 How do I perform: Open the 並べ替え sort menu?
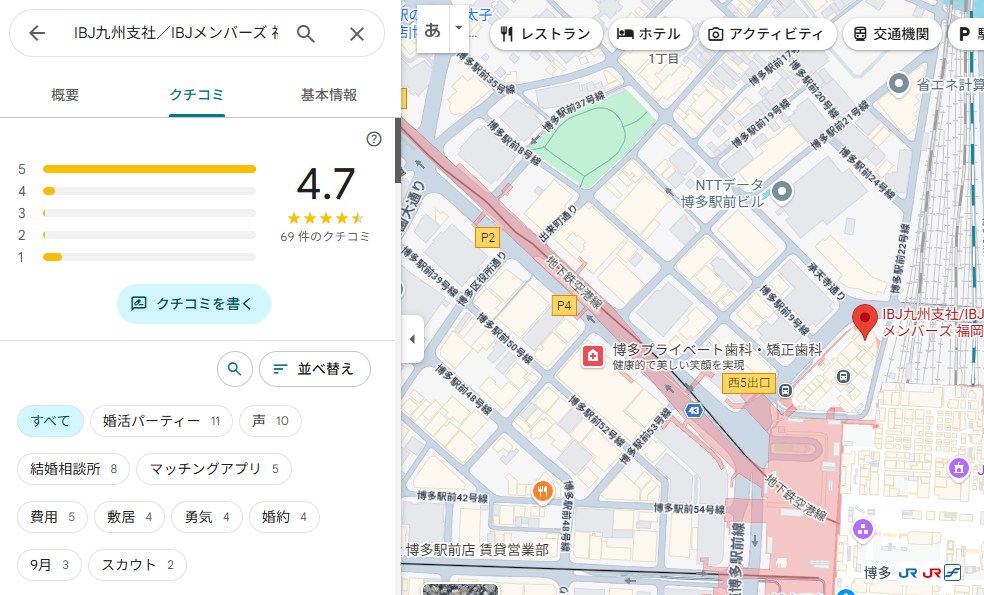pos(314,369)
